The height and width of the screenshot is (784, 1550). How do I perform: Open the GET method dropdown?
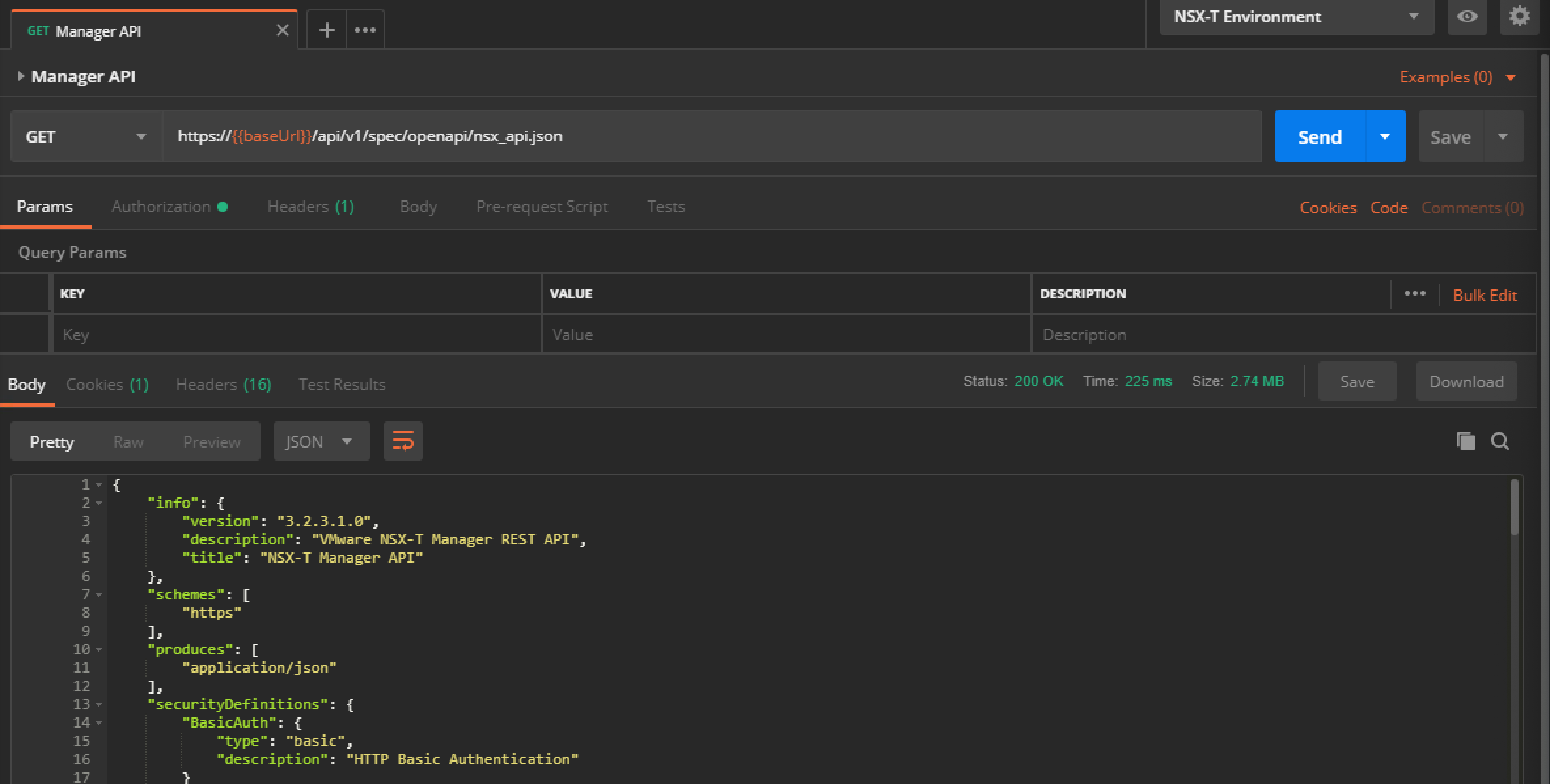pos(86,137)
